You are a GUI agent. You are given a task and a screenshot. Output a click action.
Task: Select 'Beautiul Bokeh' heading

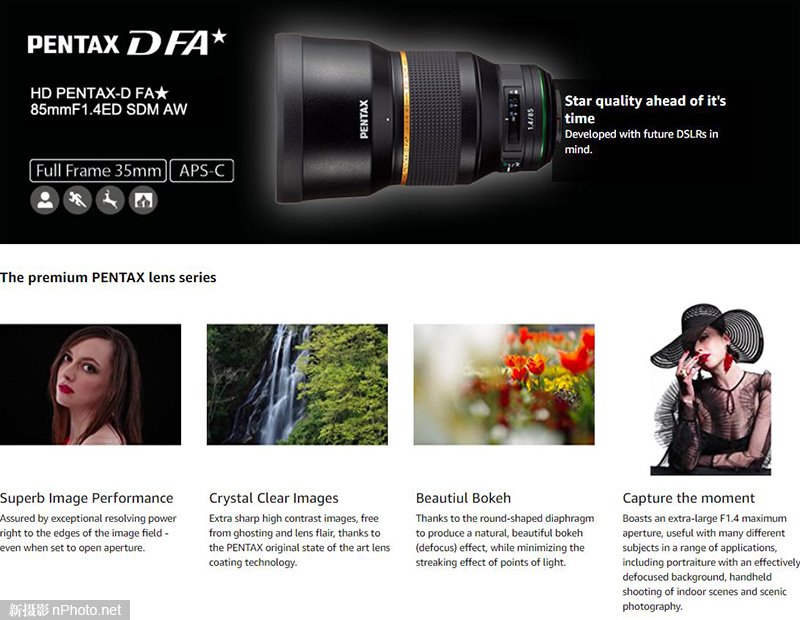coord(463,498)
